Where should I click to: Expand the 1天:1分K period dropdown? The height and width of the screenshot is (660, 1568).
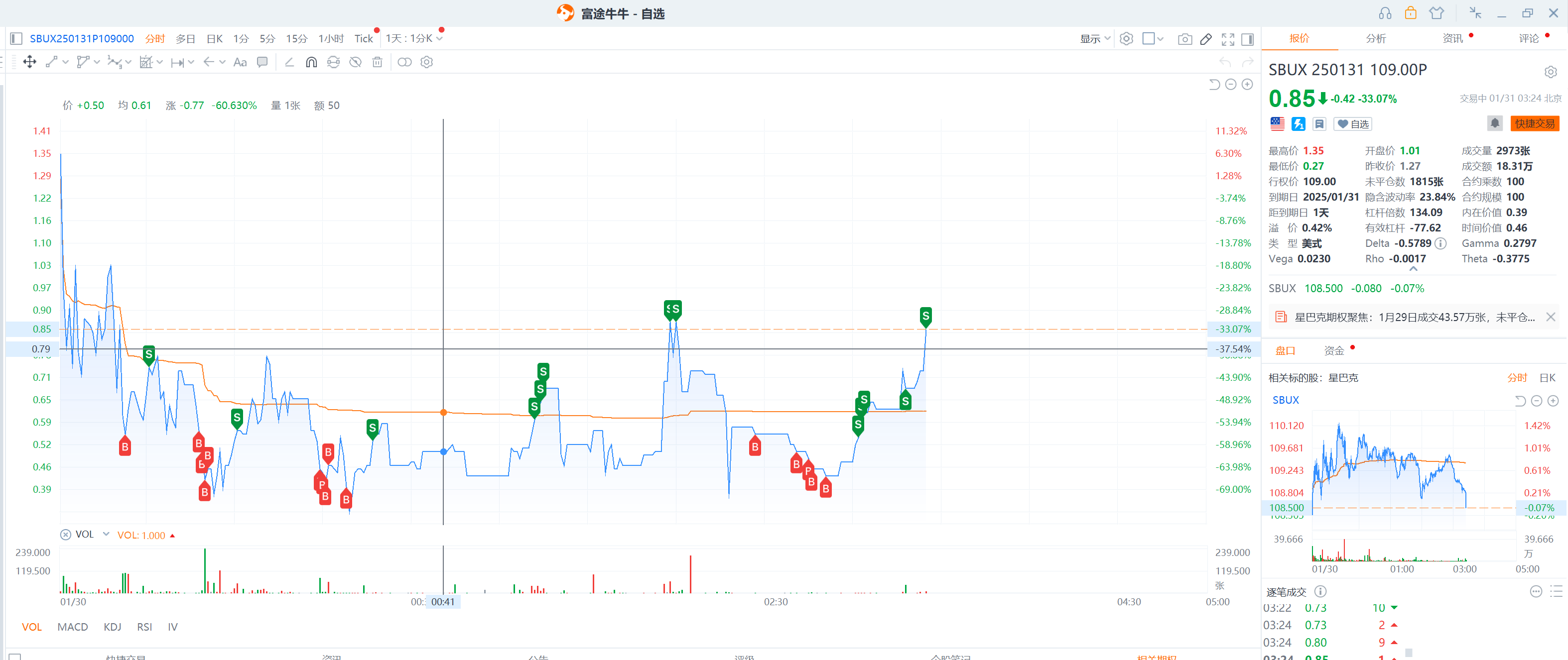(x=414, y=39)
